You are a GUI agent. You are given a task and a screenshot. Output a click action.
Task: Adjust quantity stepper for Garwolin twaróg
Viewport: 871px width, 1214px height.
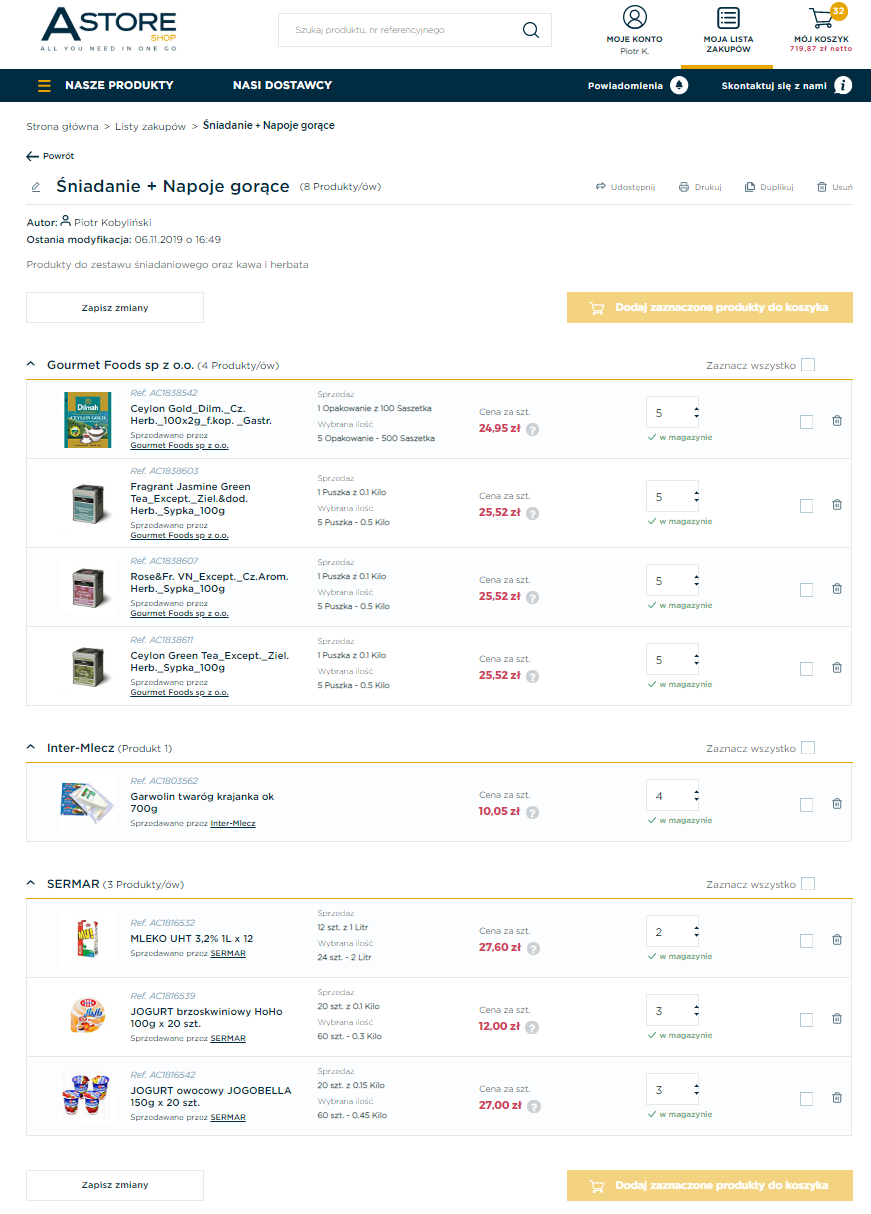(696, 796)
